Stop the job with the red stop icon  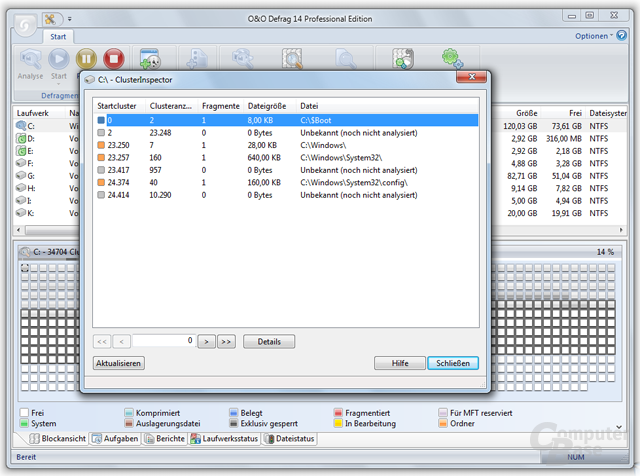tap(113, 59)
